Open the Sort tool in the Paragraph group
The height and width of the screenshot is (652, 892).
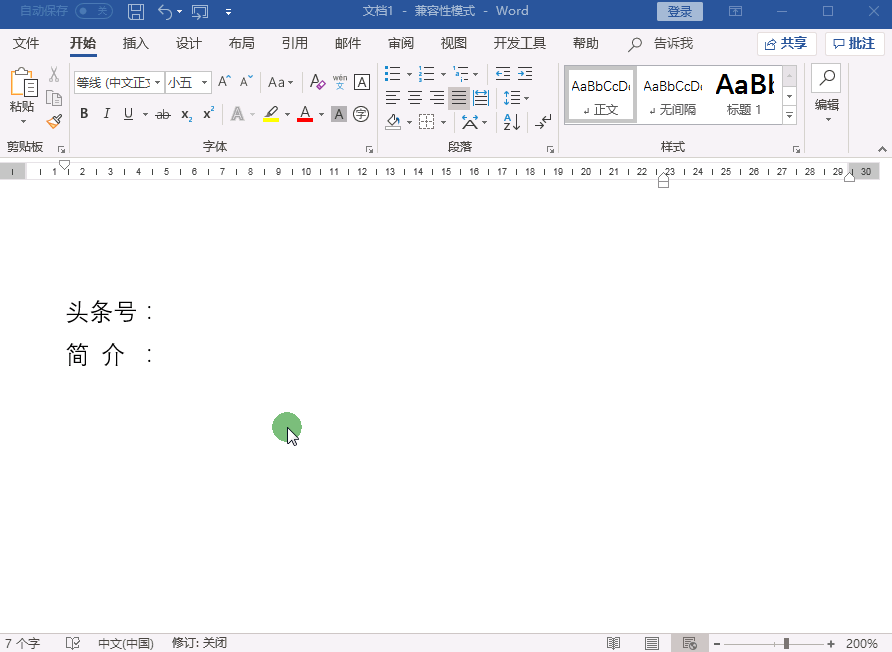509,121
